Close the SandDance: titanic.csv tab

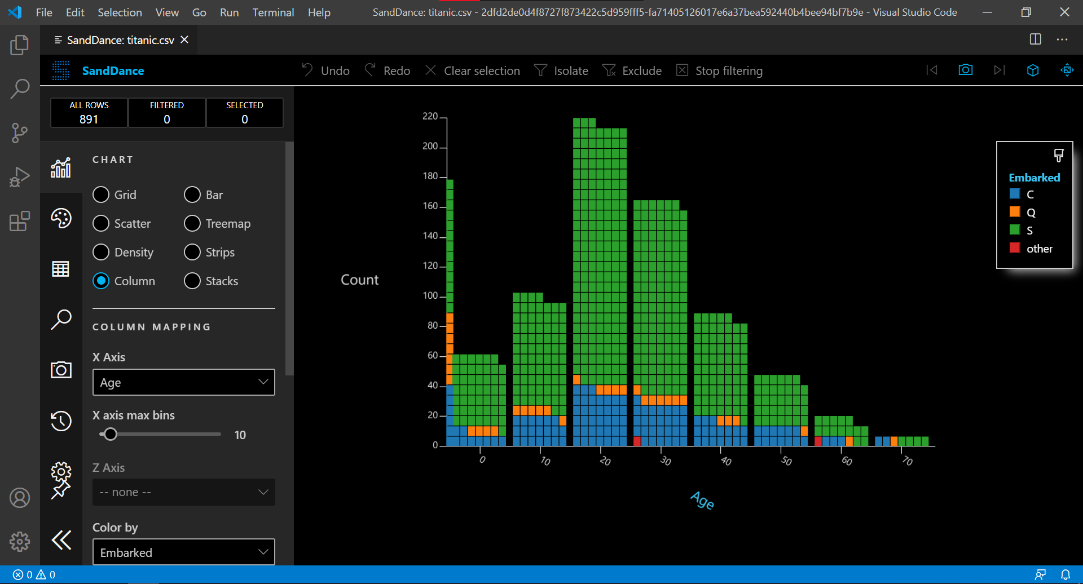point(184,40)
